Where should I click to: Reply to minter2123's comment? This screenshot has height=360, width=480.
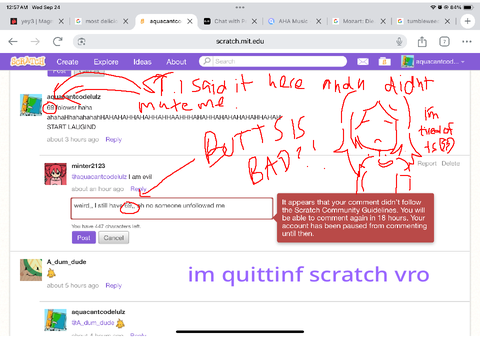click(x=138, y=189)
